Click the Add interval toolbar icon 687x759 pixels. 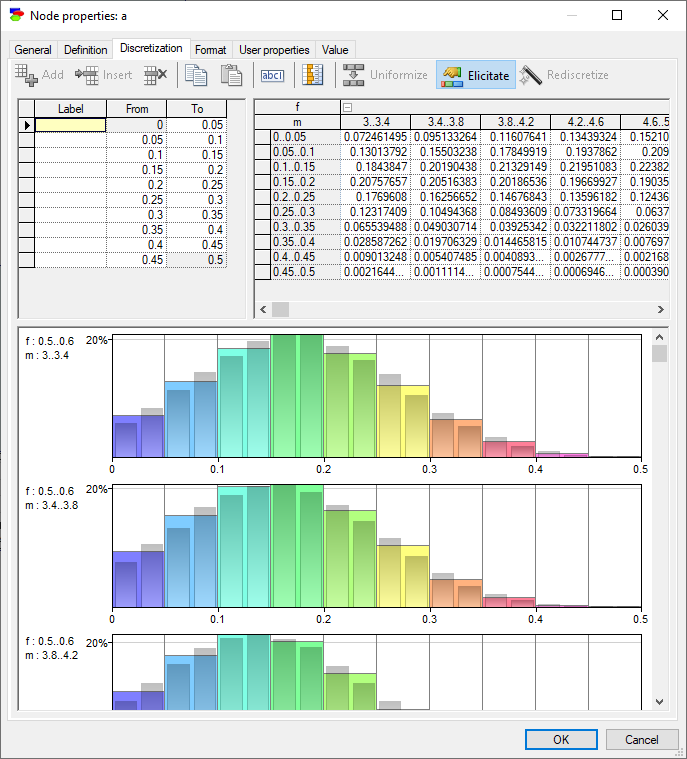point(26,75)
